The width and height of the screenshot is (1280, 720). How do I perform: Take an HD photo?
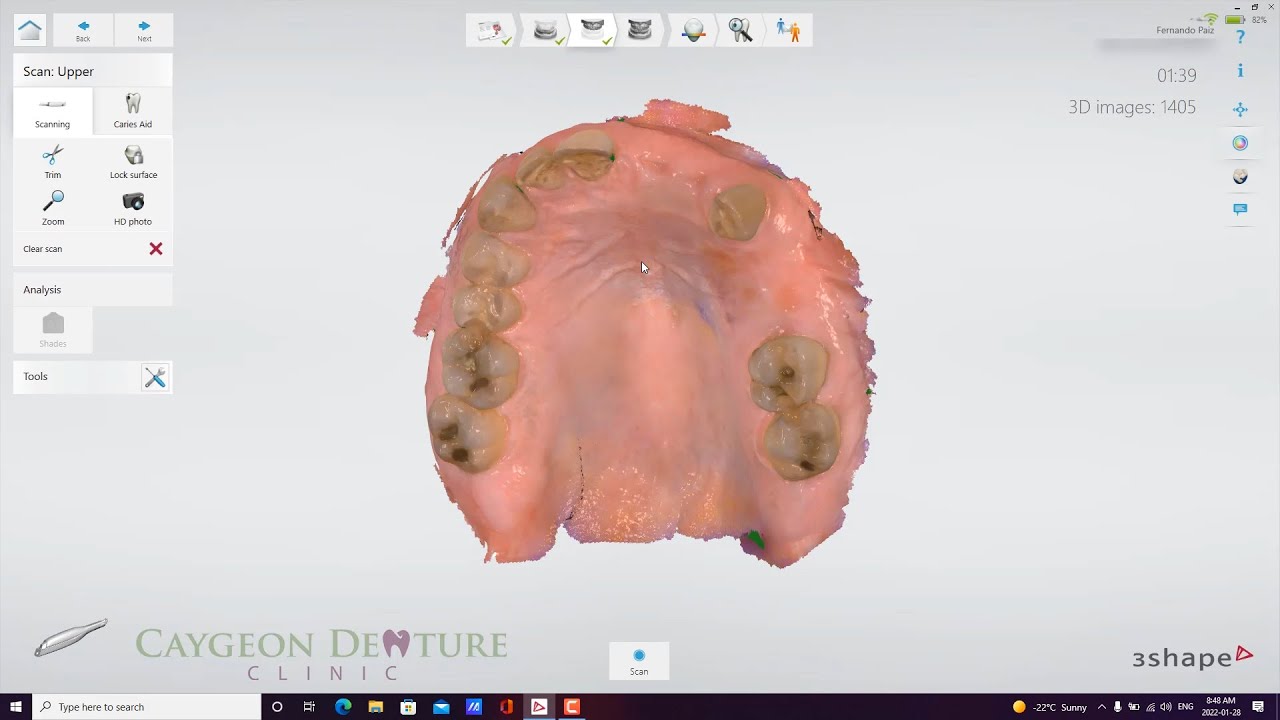pyautogui.click(x=133, y=209)
